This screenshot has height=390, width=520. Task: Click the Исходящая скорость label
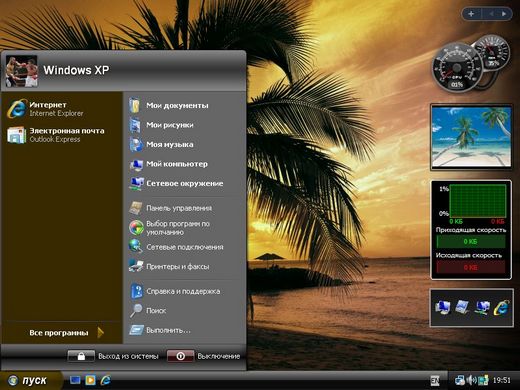[469, 255]
